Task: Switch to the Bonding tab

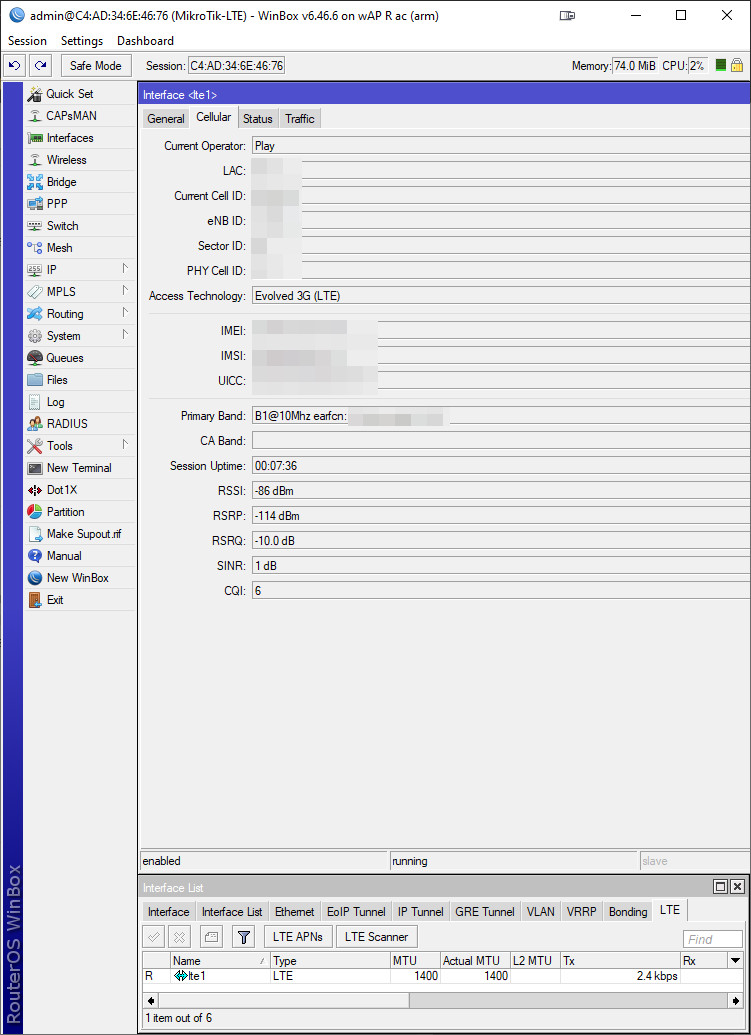Action: 628,912
